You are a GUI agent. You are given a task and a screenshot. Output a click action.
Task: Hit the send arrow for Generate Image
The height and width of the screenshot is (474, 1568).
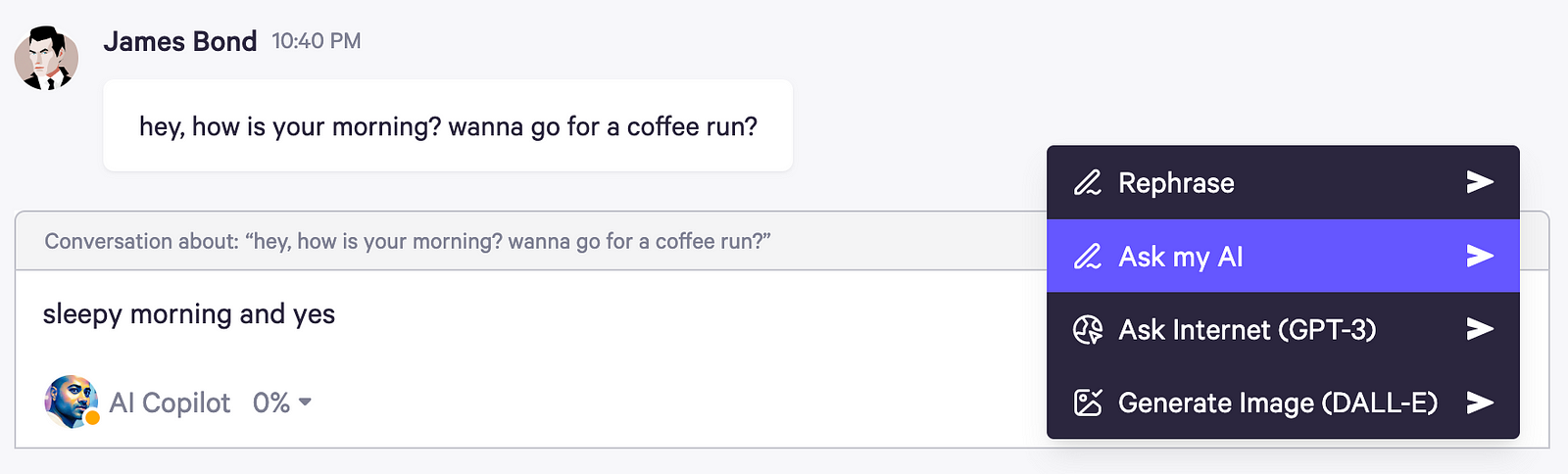click(1480, 403)
